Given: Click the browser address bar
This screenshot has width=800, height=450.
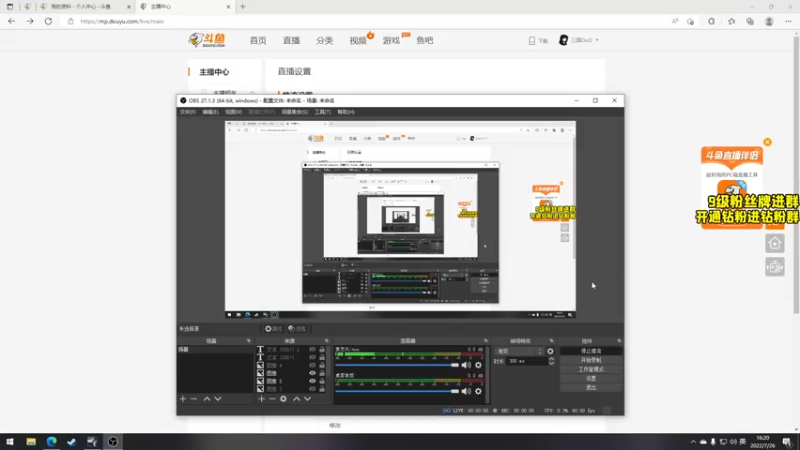Looking at the screenshot, I should click(x=365, y=21).
